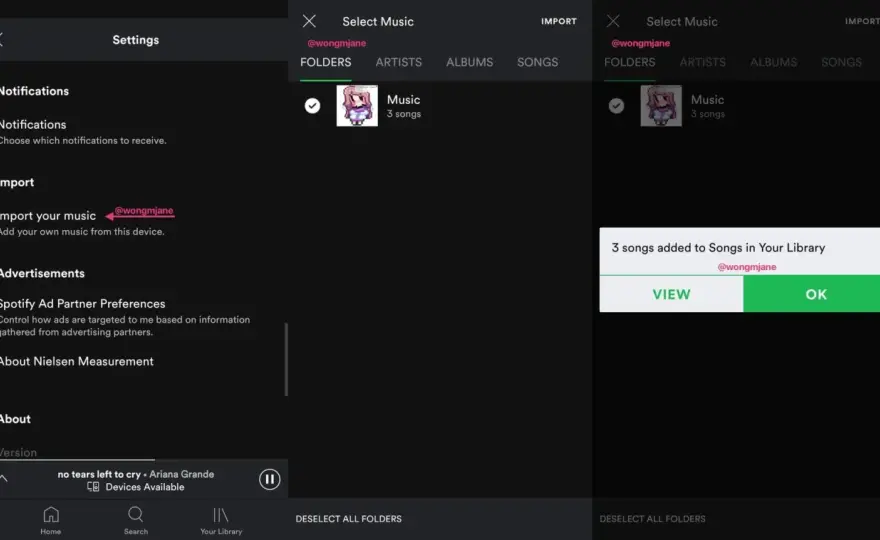The width and height of the screenshot is (880, 540).
Task: Select the dimmed SONGS tab on right screen
Action: pos(841,62)
